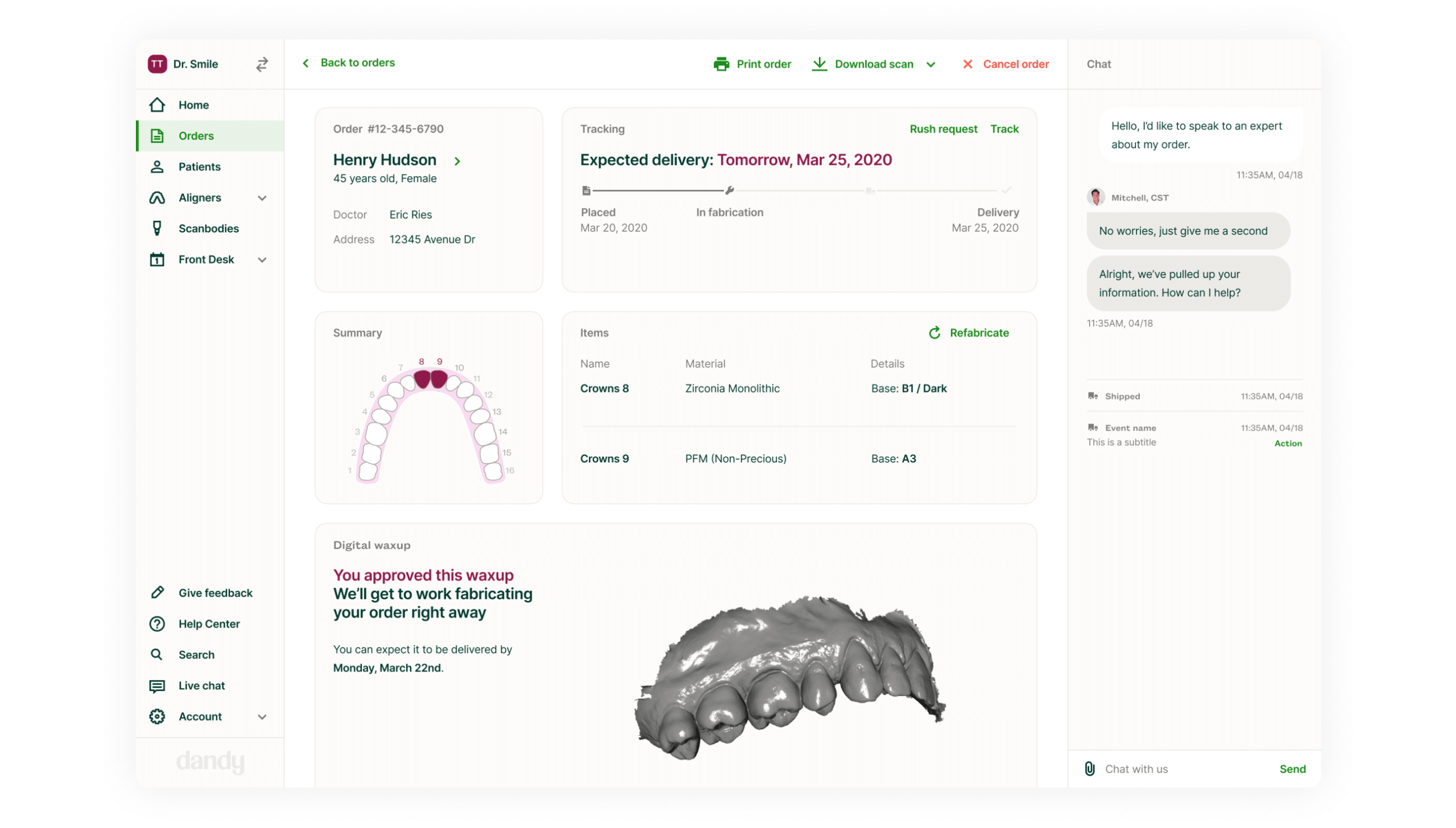This screenshot has width=1456, height=828.
Task: Expand the Aligners section
Action: click(262, 197)
